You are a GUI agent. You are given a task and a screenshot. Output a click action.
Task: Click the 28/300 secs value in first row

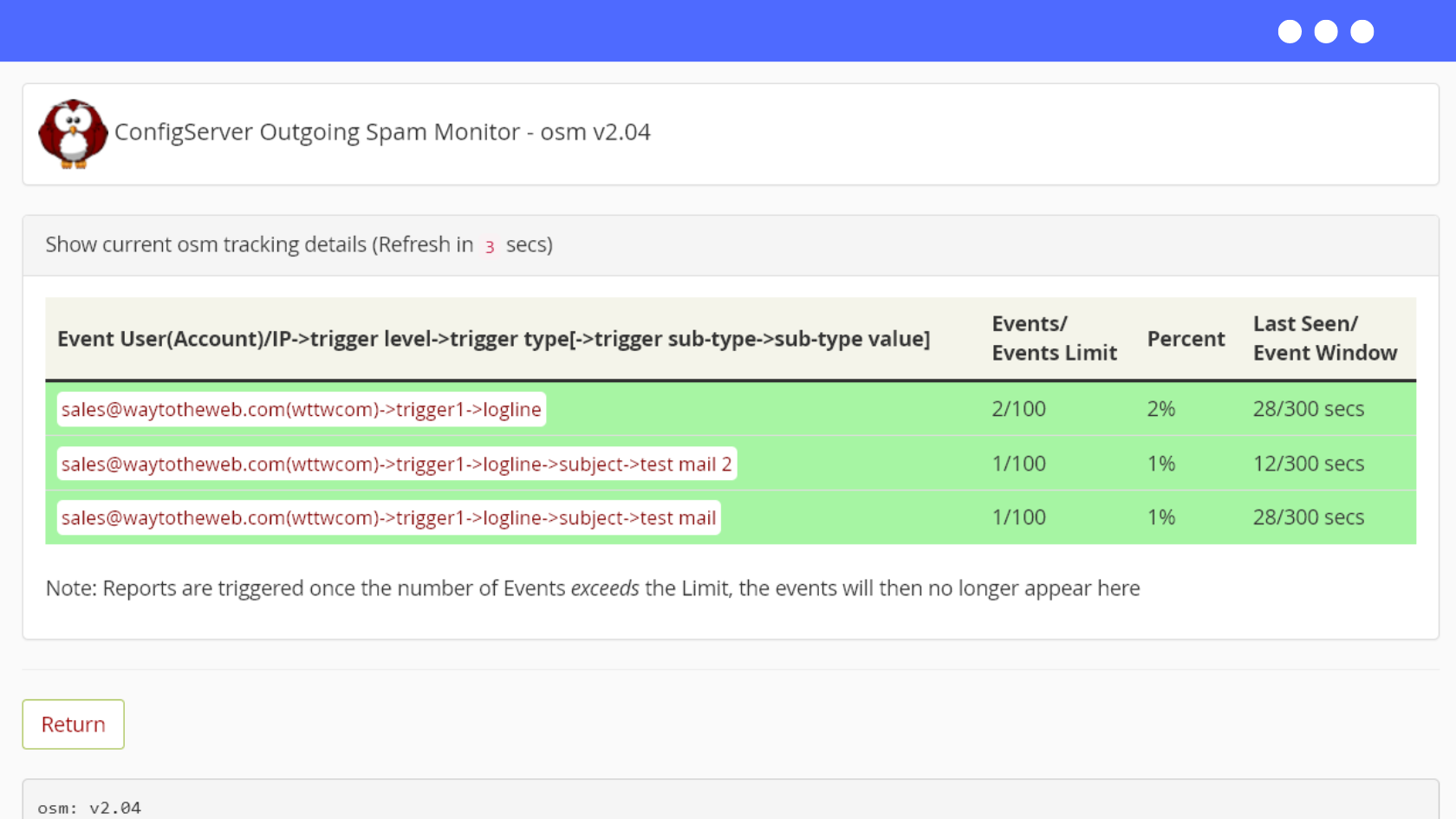click(x=1308, y=409)
